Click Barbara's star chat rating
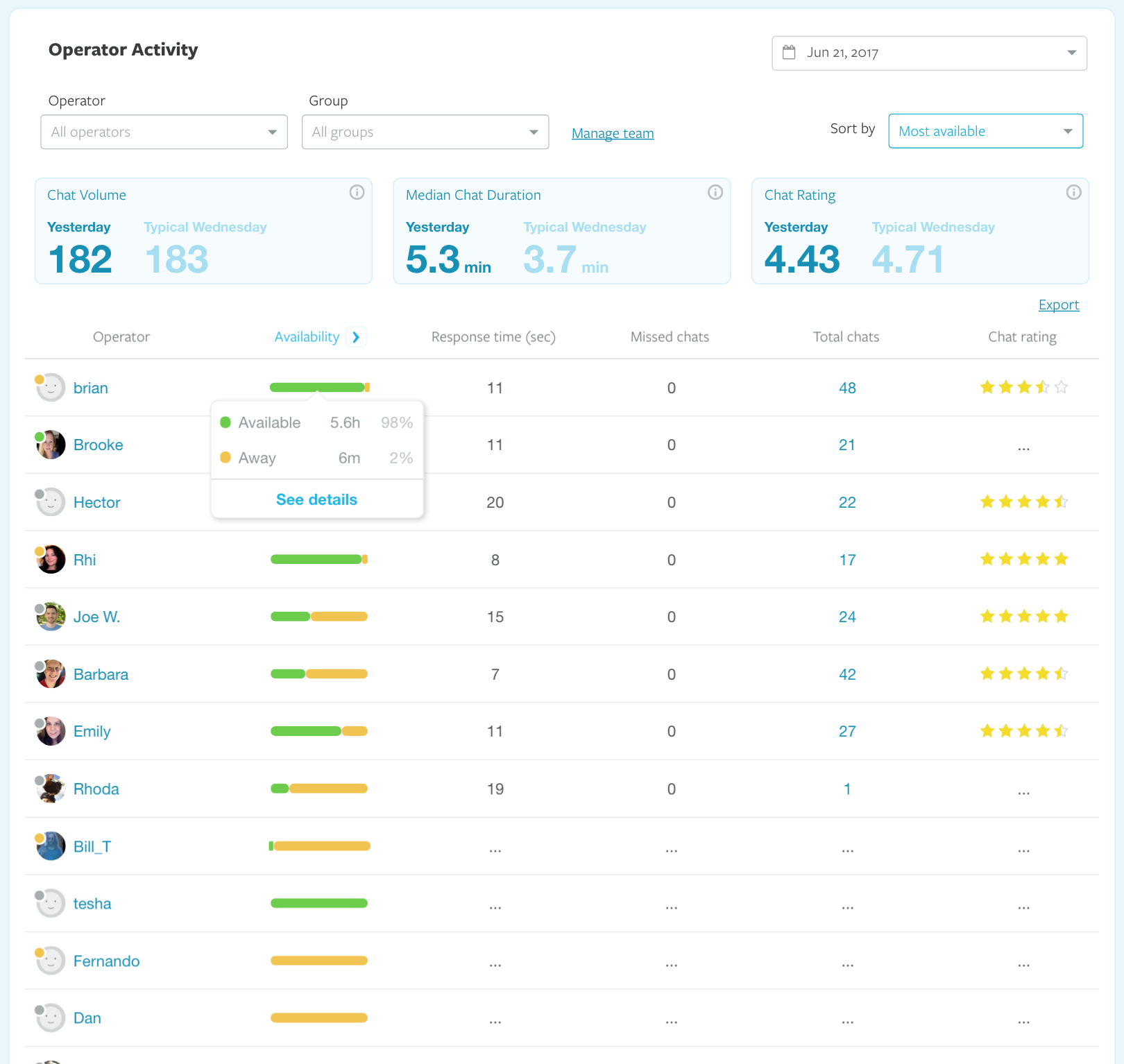1124x1064 pixels. (x=1023, y=673)
